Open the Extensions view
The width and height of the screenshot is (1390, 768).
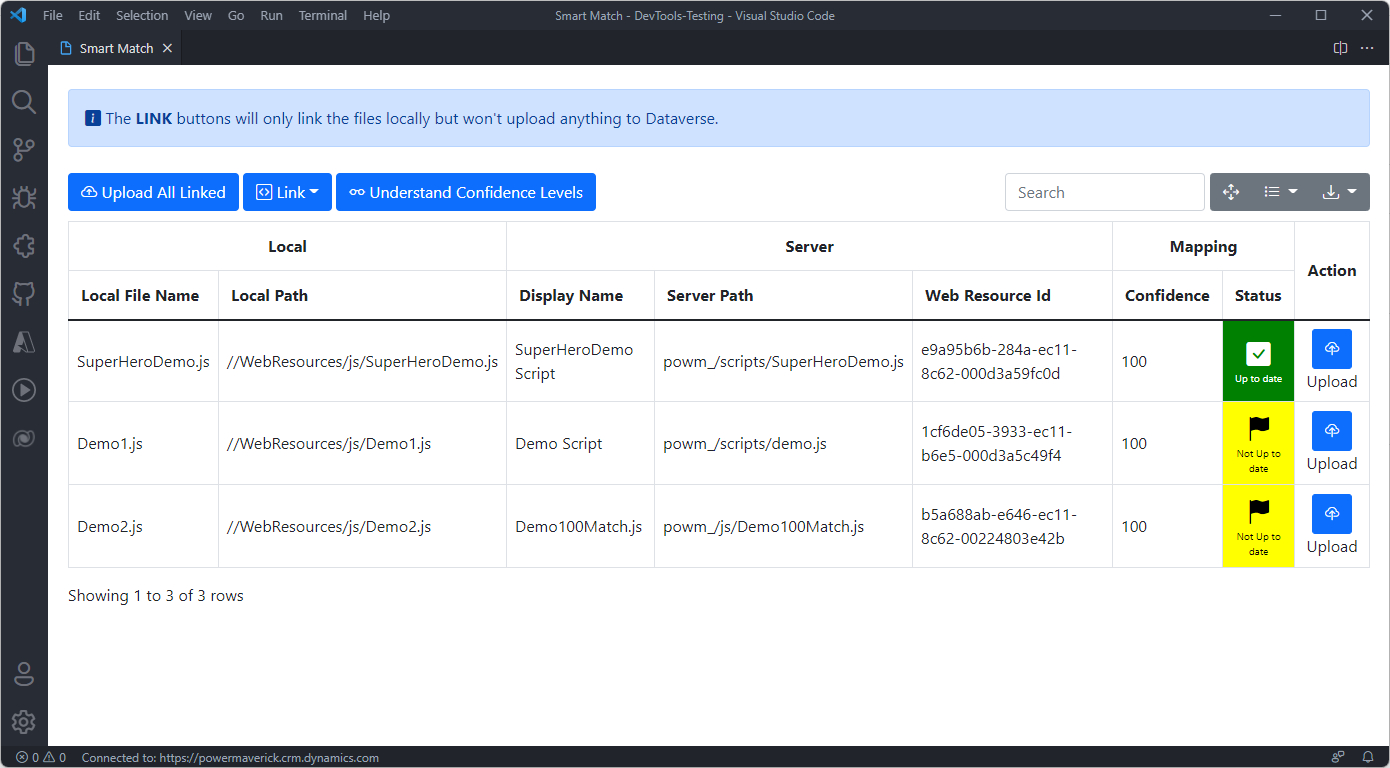(24, 246)
